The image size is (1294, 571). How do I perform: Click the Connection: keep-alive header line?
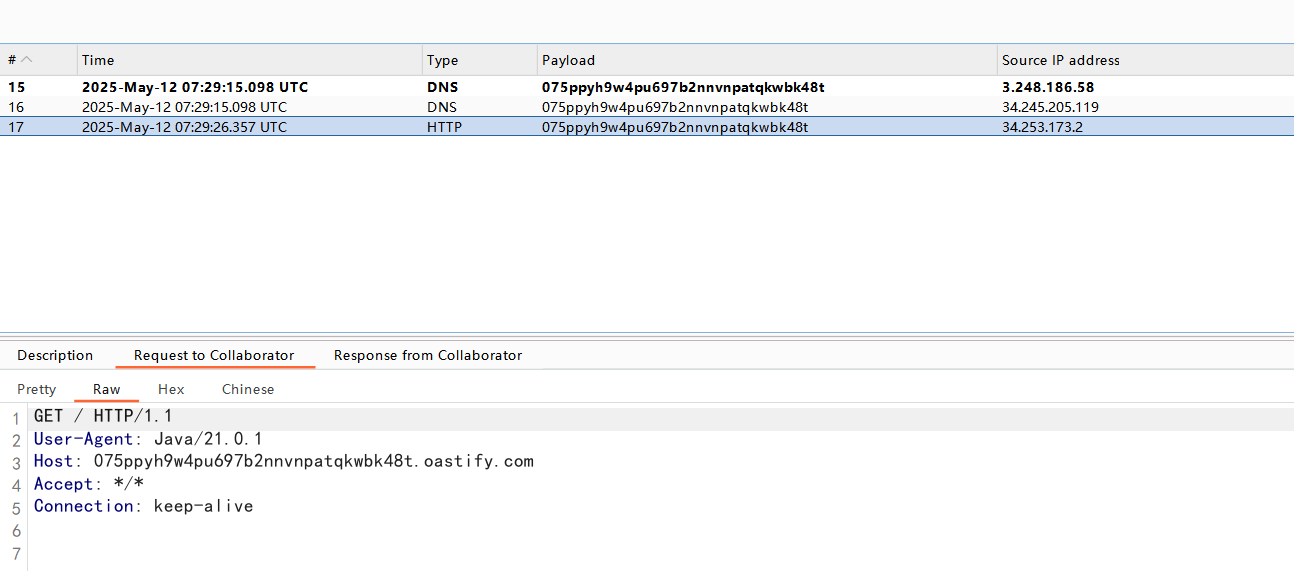coord(143,506)
